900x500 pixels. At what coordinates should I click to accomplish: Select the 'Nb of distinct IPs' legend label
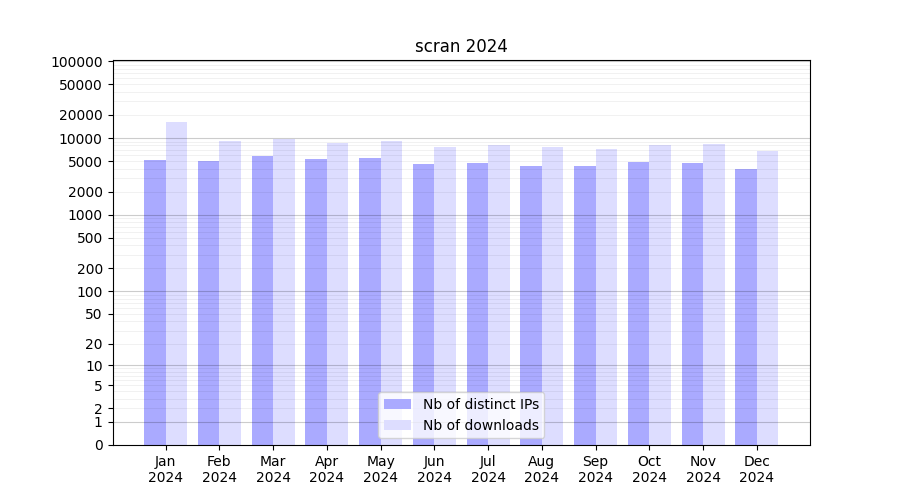pos(480,404)
